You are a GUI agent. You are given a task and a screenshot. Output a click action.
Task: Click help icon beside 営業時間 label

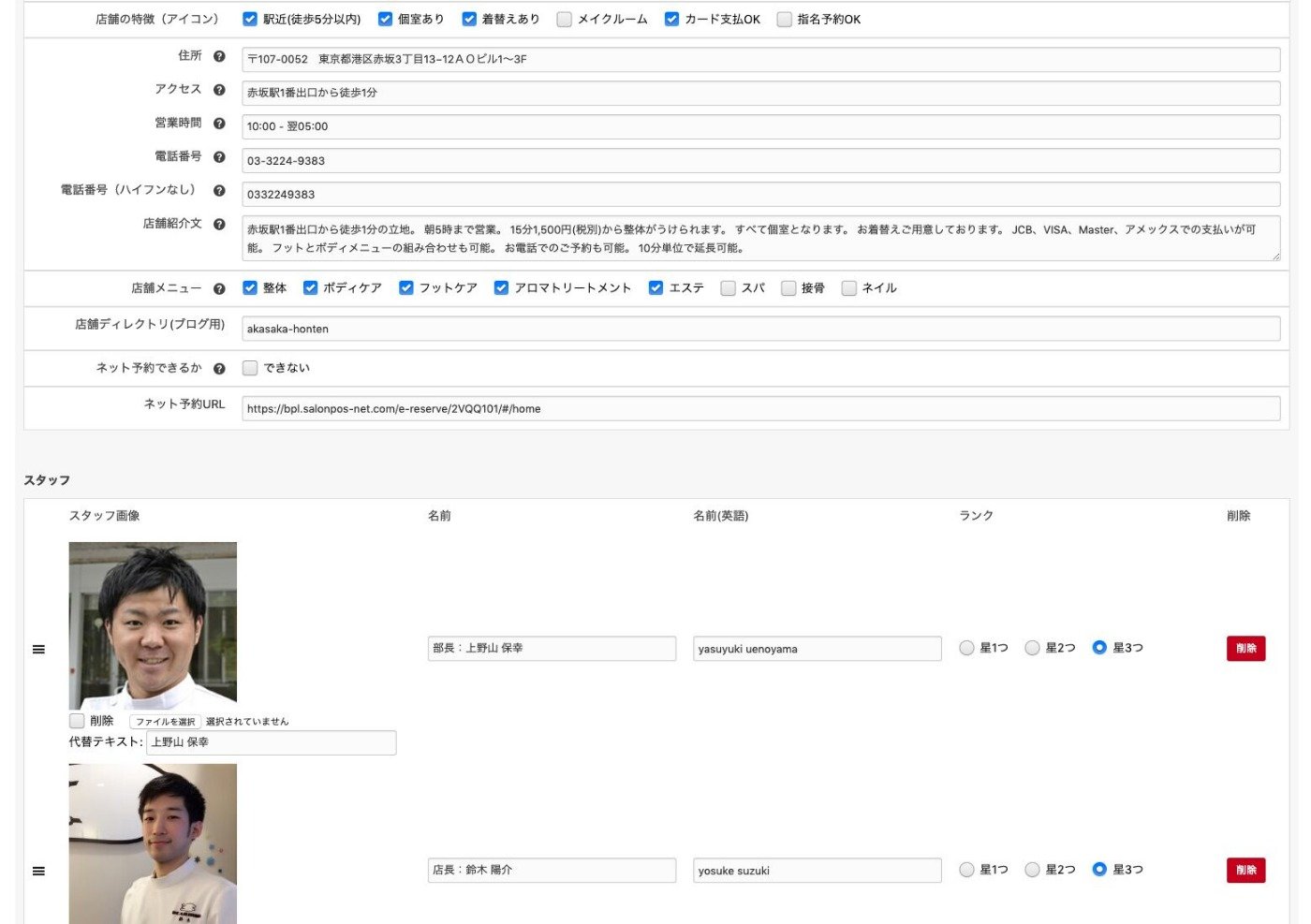tap(219, 124)
